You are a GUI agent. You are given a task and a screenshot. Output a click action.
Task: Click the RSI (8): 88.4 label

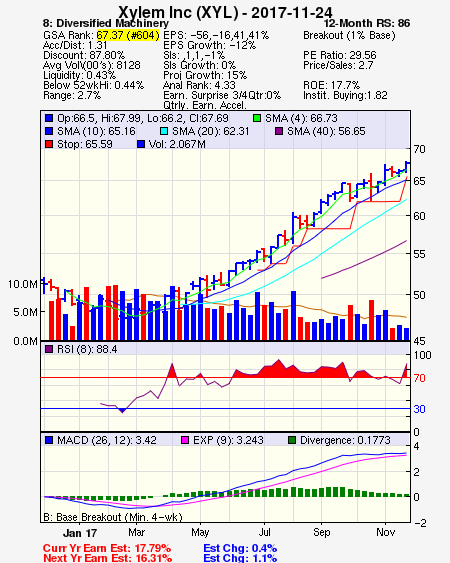point(87,349)
